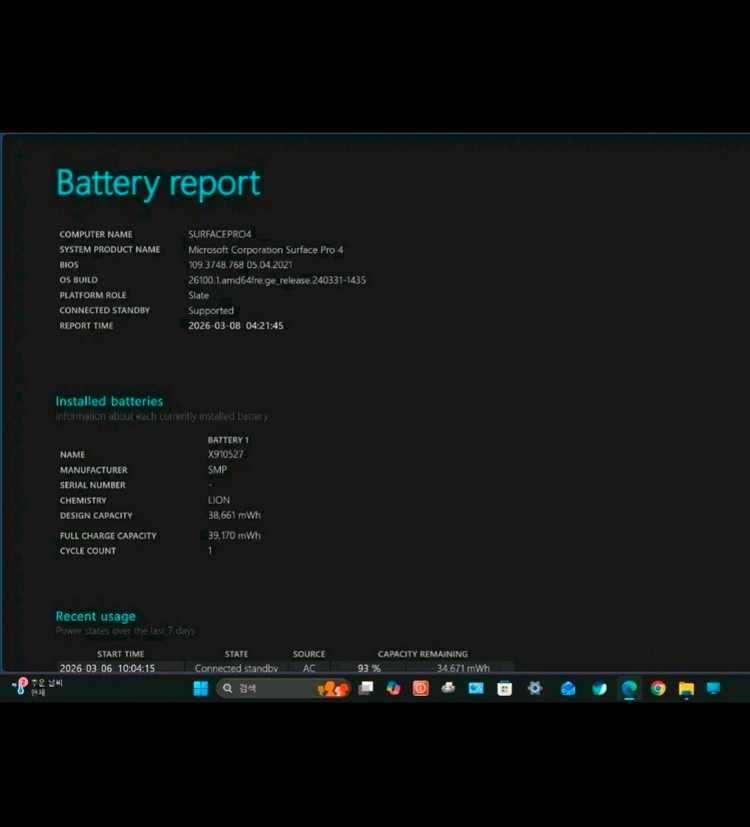This screenshot has height=827, width=750.
Task: Click the CYCLE COUNT label
Action: (x=88, y=551)
